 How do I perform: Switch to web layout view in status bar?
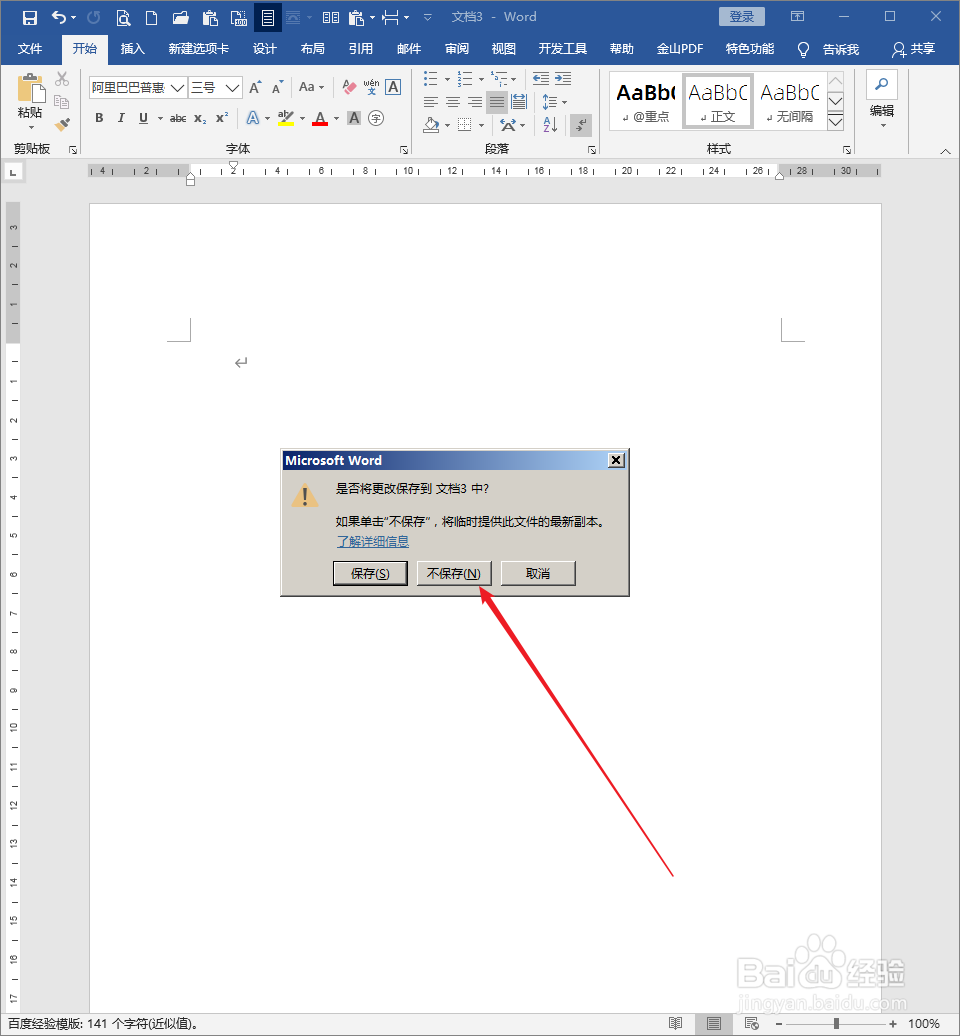click(752, 1023)
